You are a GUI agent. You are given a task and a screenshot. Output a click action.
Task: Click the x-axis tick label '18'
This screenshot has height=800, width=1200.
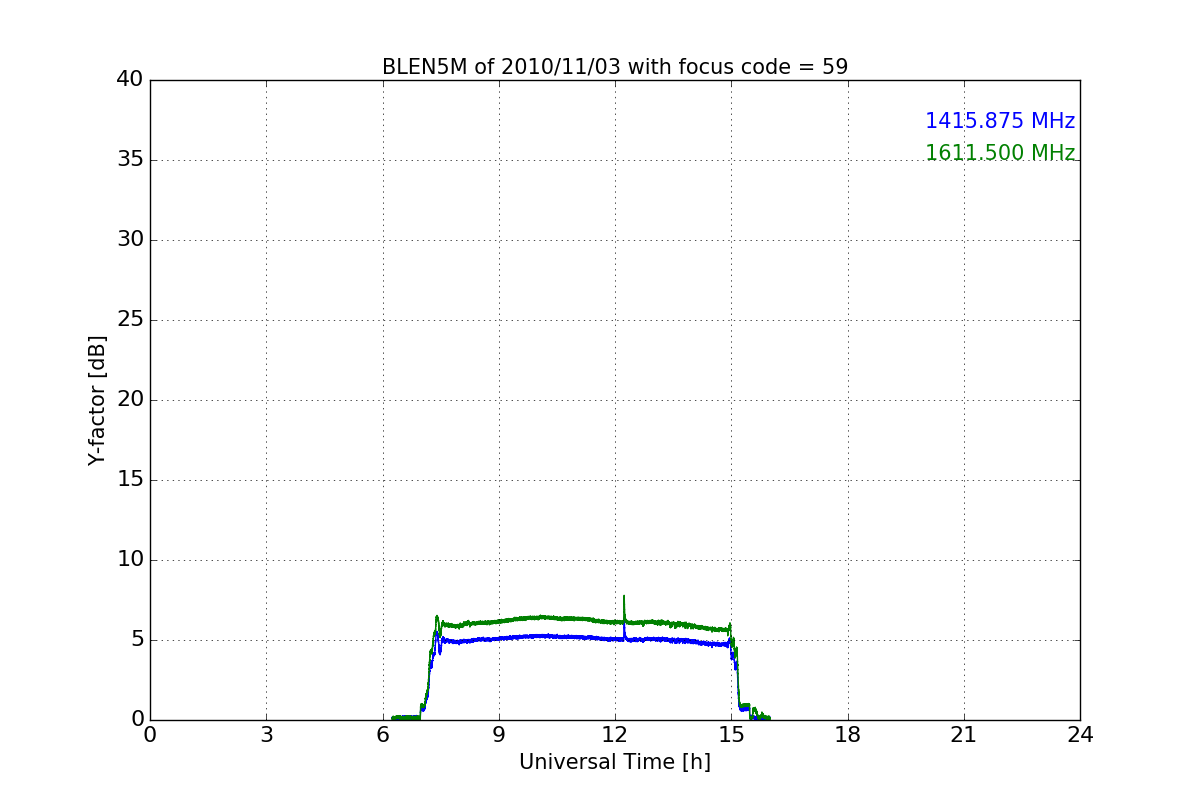click(x=848, y=735)
